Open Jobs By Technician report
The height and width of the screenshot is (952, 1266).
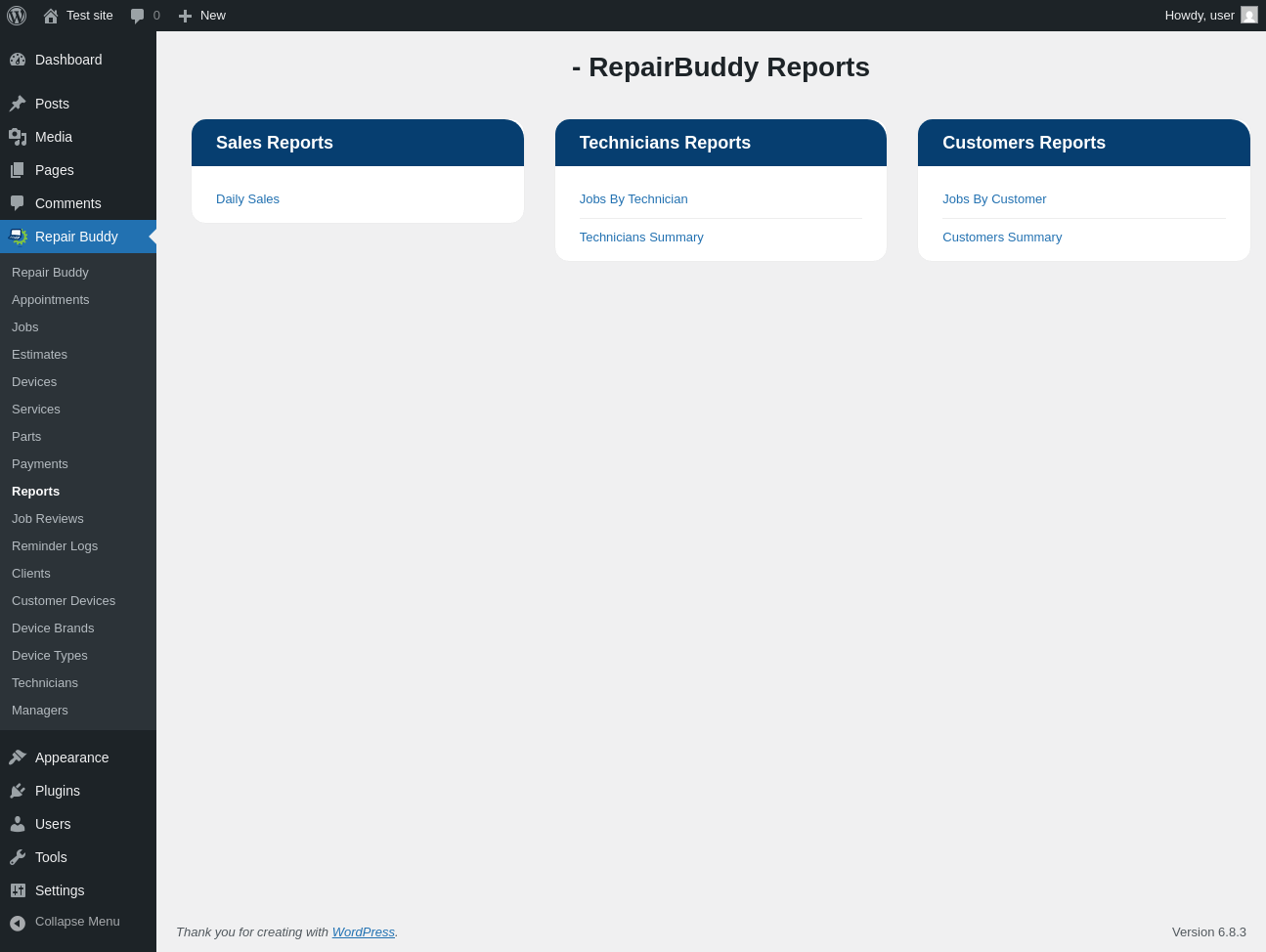point(633,199)
